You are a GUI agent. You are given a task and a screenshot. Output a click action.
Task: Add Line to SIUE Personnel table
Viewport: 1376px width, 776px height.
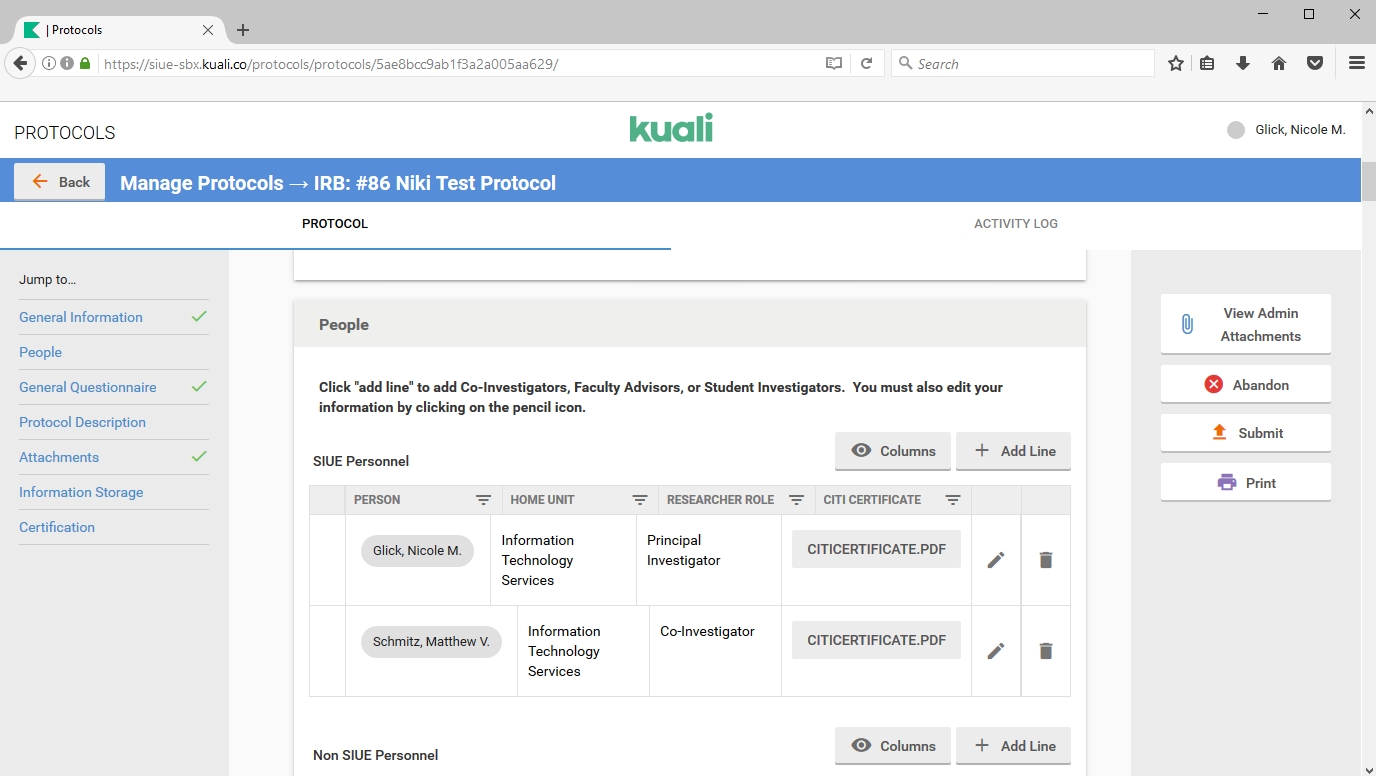tap(1013, 451)
